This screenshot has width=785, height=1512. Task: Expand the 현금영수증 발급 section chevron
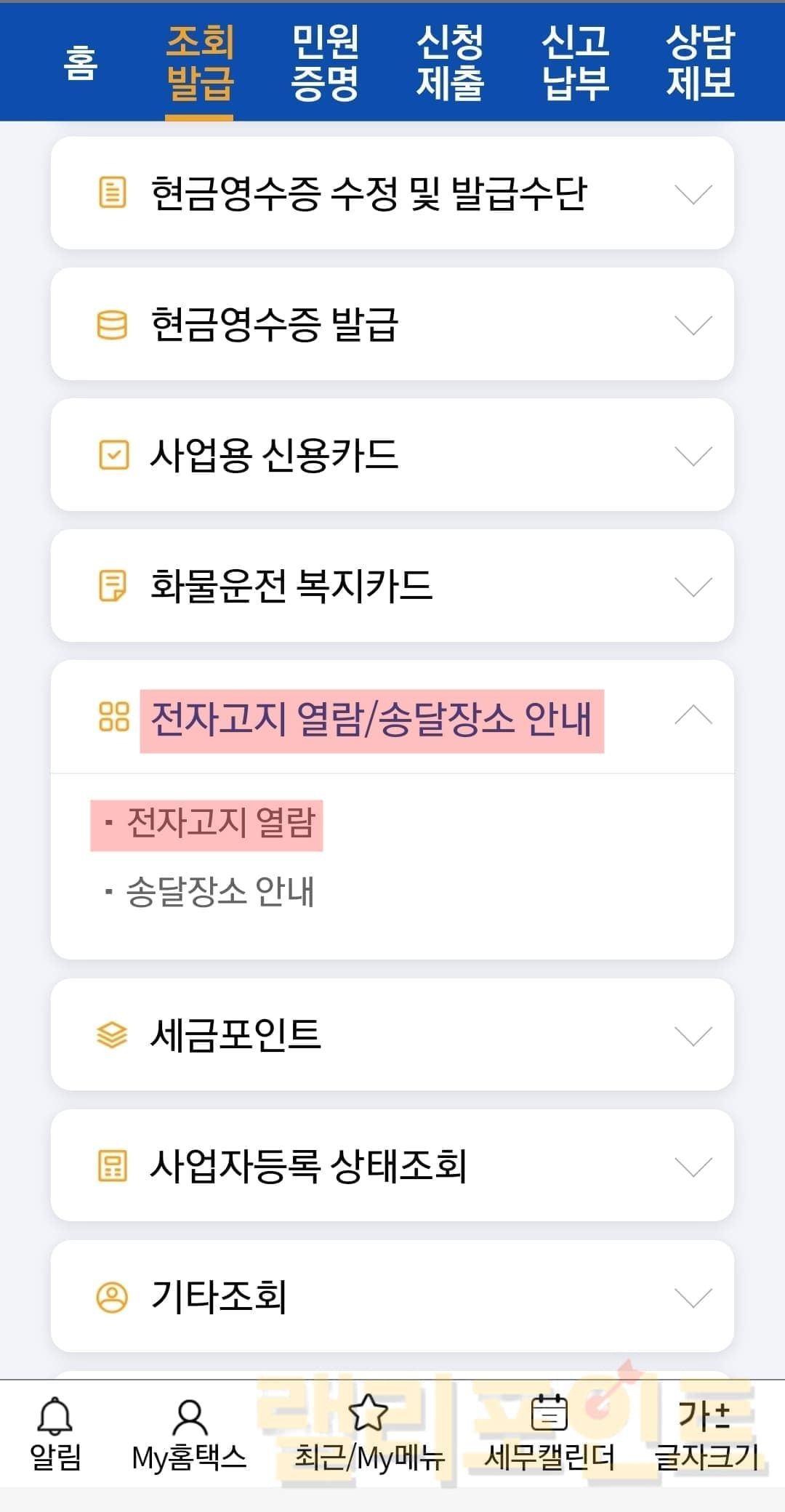coord(693,325)
